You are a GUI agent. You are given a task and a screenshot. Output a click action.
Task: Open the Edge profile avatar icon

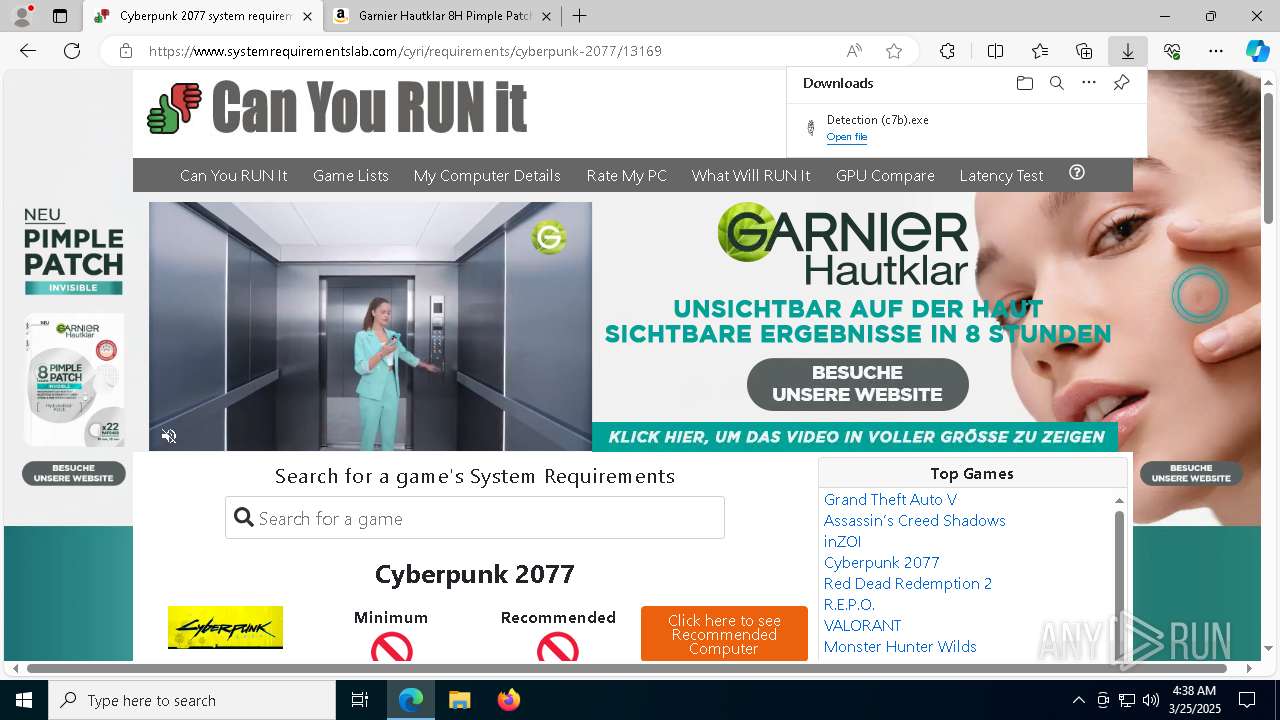(x=22, y=16)
